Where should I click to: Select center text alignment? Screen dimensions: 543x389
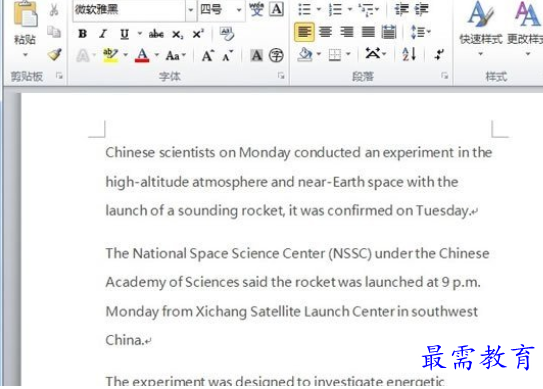coord(325,32)
